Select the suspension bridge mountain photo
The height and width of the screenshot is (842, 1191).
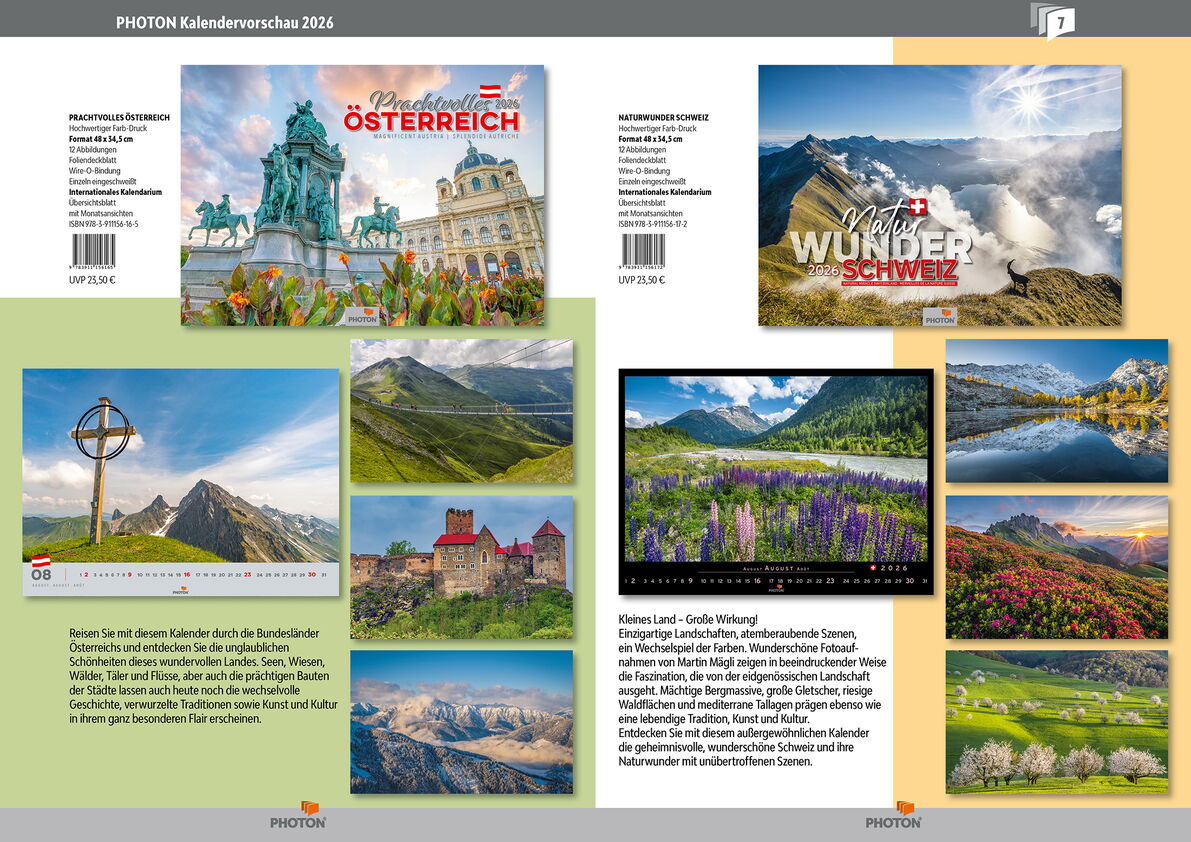[x=461, y=411]
